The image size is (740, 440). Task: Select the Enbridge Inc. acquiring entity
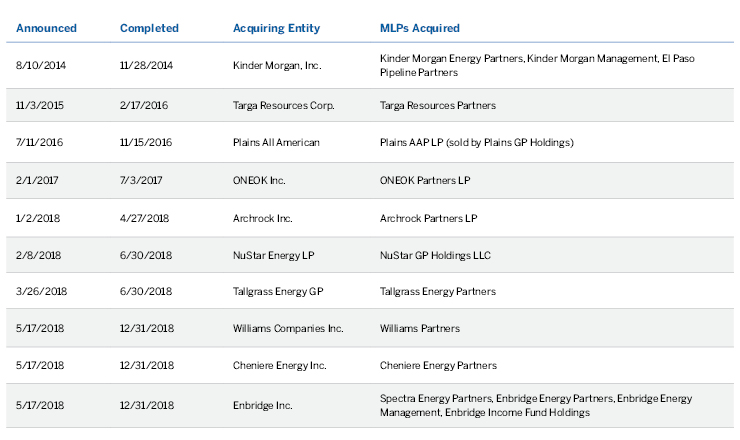(262, 405)
